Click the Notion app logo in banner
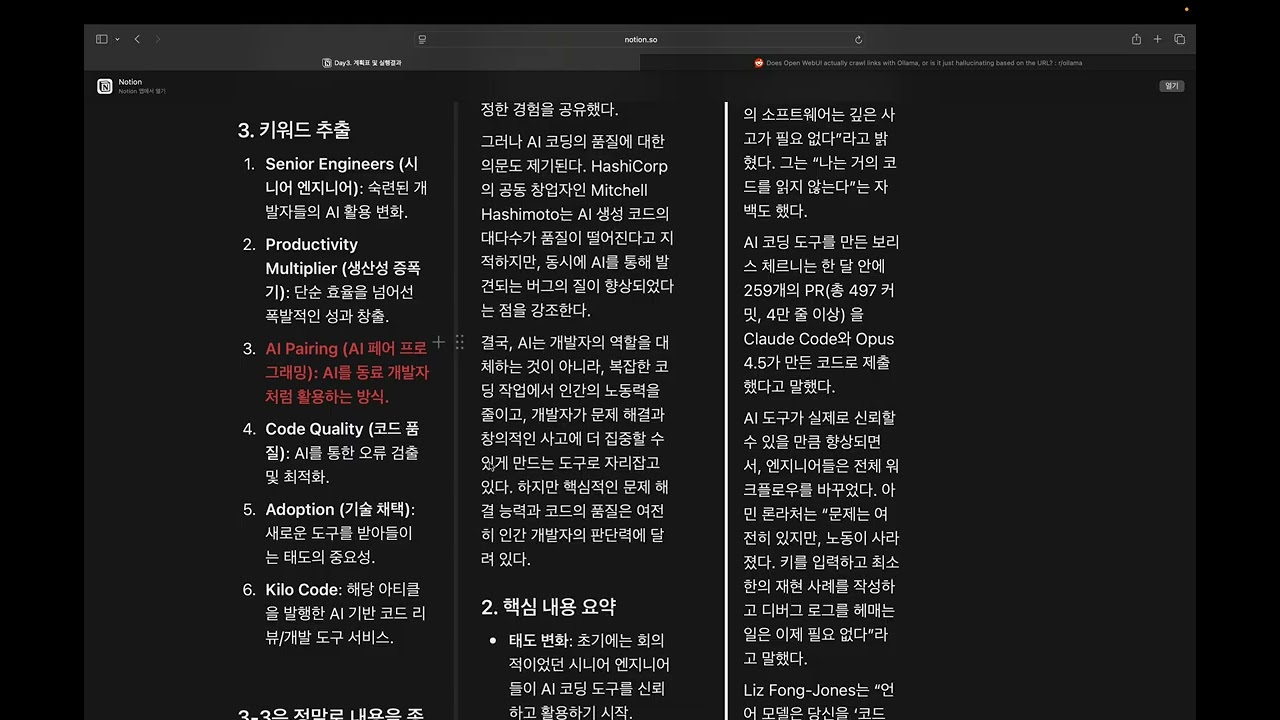Image resolution: width=1280 pixels, height=720 pixels. (x=105, y=86)
